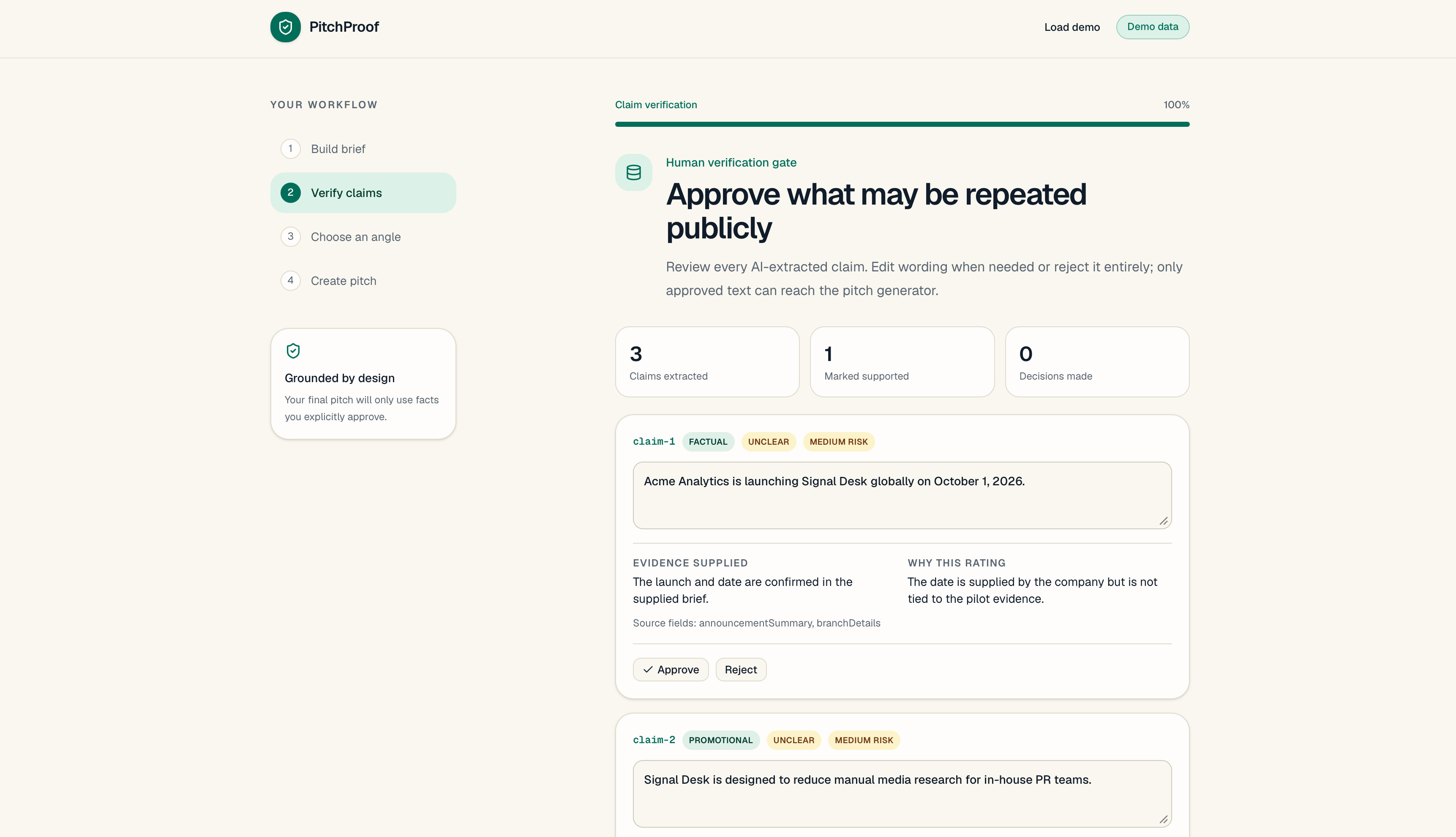Click the database icon beside Human verification gate
The width and height of the screenshot is (1456, 837).
coord(633,172)
